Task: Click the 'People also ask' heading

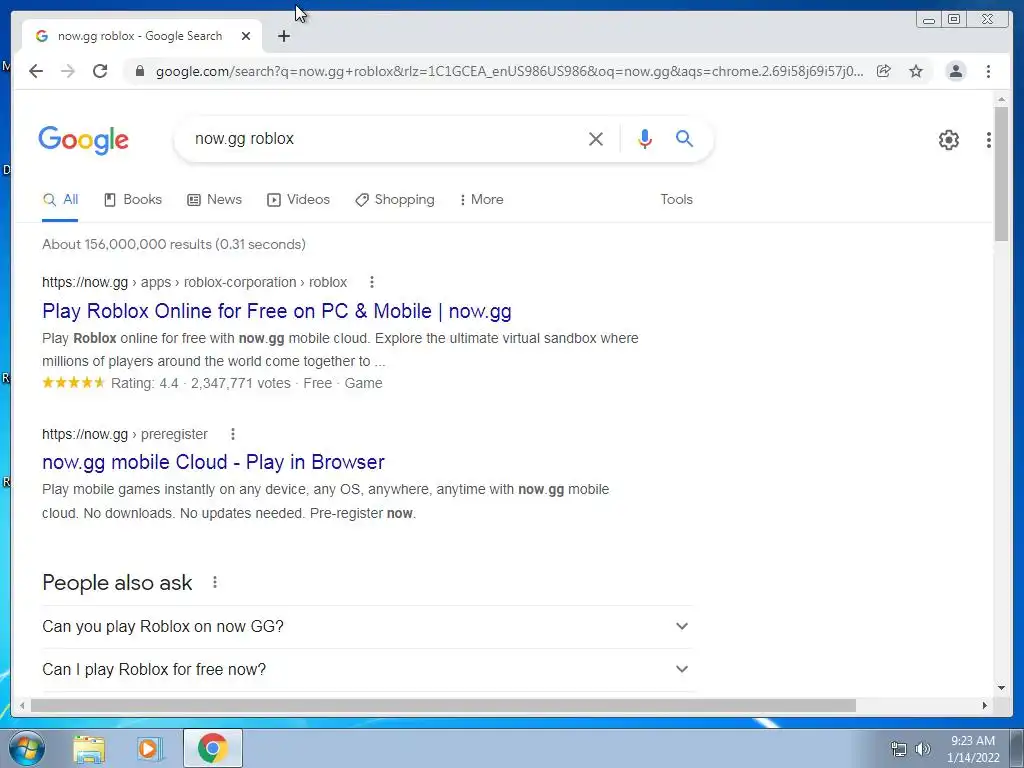Action: (117, 583)
